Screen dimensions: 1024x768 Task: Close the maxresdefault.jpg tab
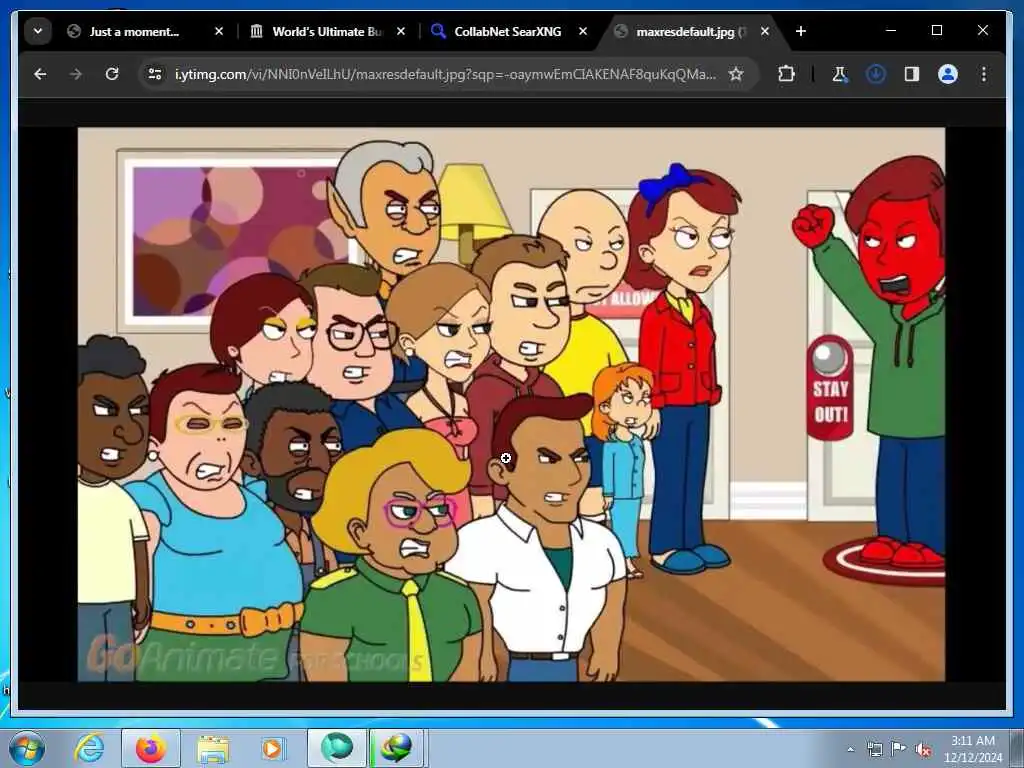(765, 31)
